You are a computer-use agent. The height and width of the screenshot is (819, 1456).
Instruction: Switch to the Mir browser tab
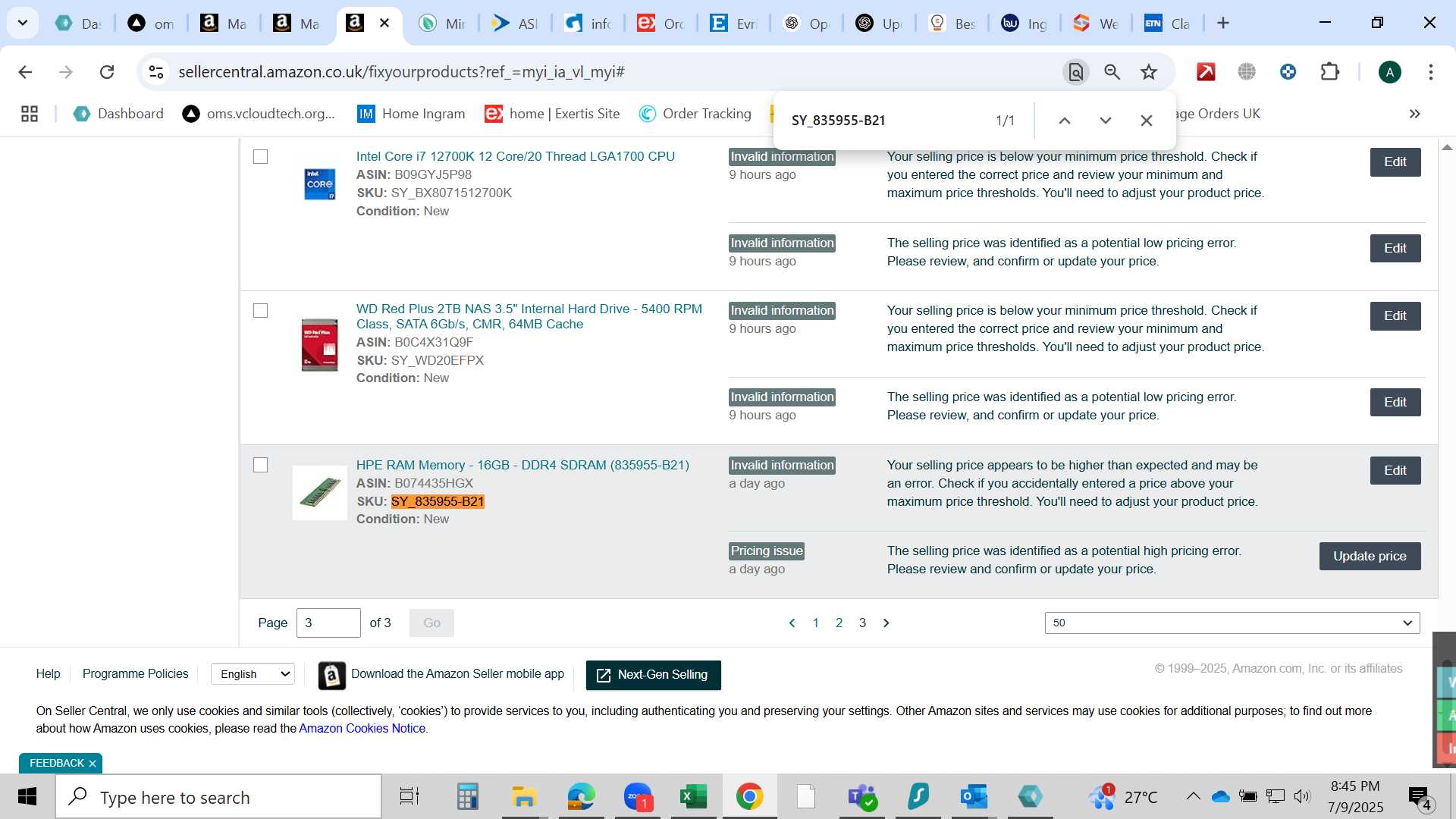(x=442, y=24)
